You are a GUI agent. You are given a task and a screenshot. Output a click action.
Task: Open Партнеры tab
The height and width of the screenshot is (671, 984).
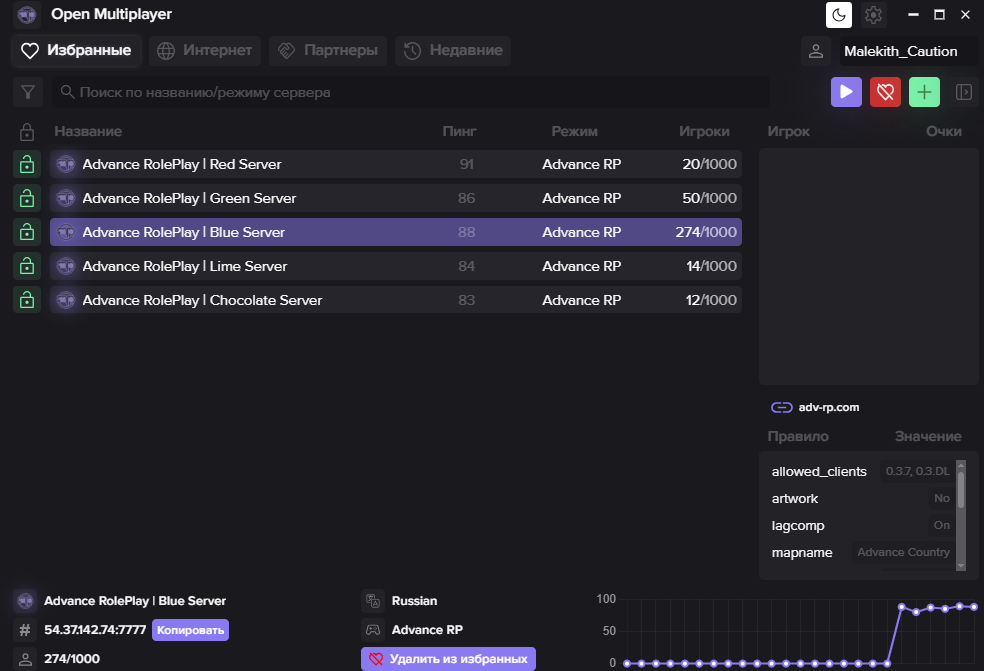point(328,51)
